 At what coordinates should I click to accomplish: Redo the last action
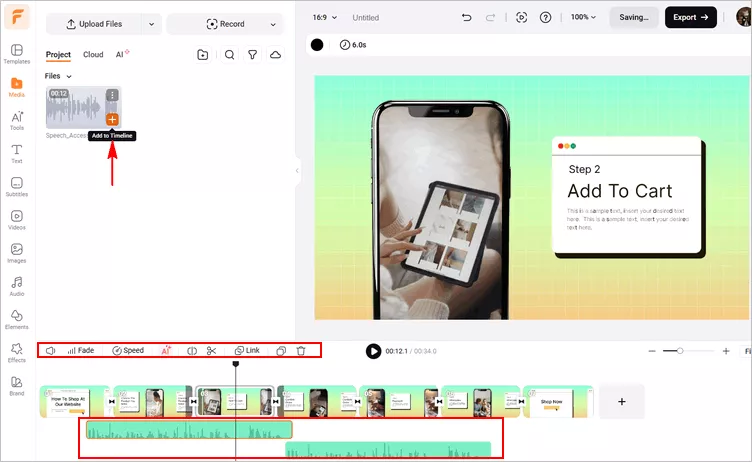pyautogui.click(x=490, y=17)
